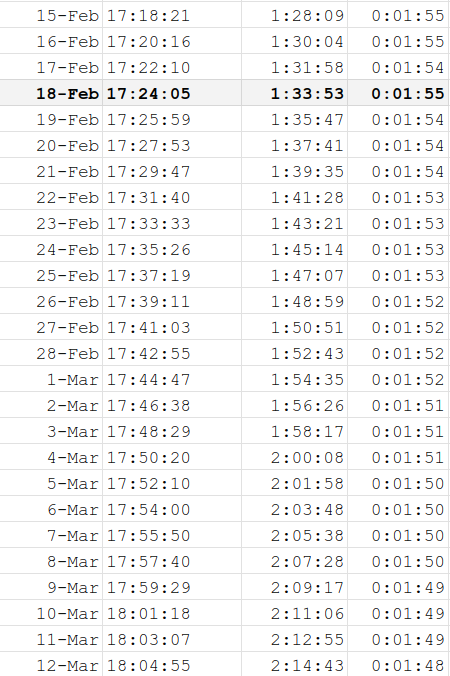Select the 1-Mar date cell
This screenshot has height=676, width=450.
point(51,379)
